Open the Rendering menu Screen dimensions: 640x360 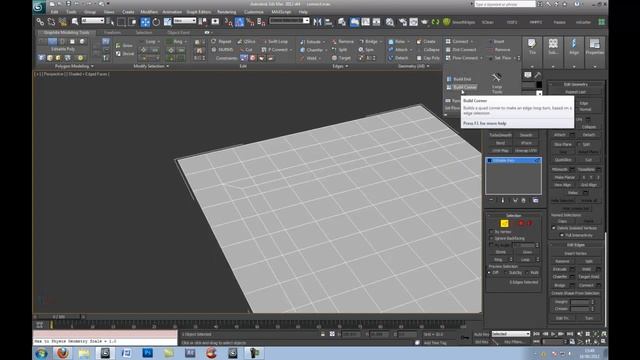tap(227, 12)
